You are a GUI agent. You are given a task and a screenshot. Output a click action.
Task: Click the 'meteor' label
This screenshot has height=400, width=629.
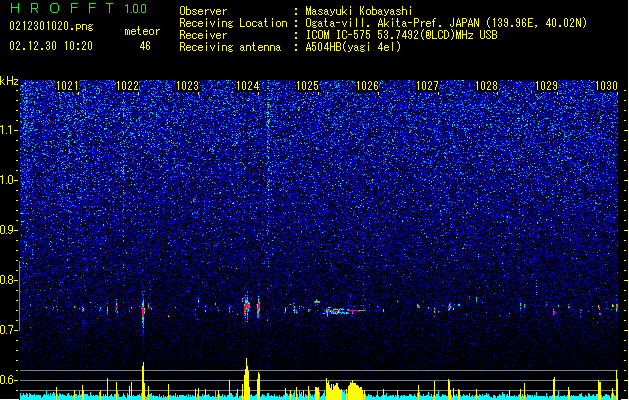142,31
